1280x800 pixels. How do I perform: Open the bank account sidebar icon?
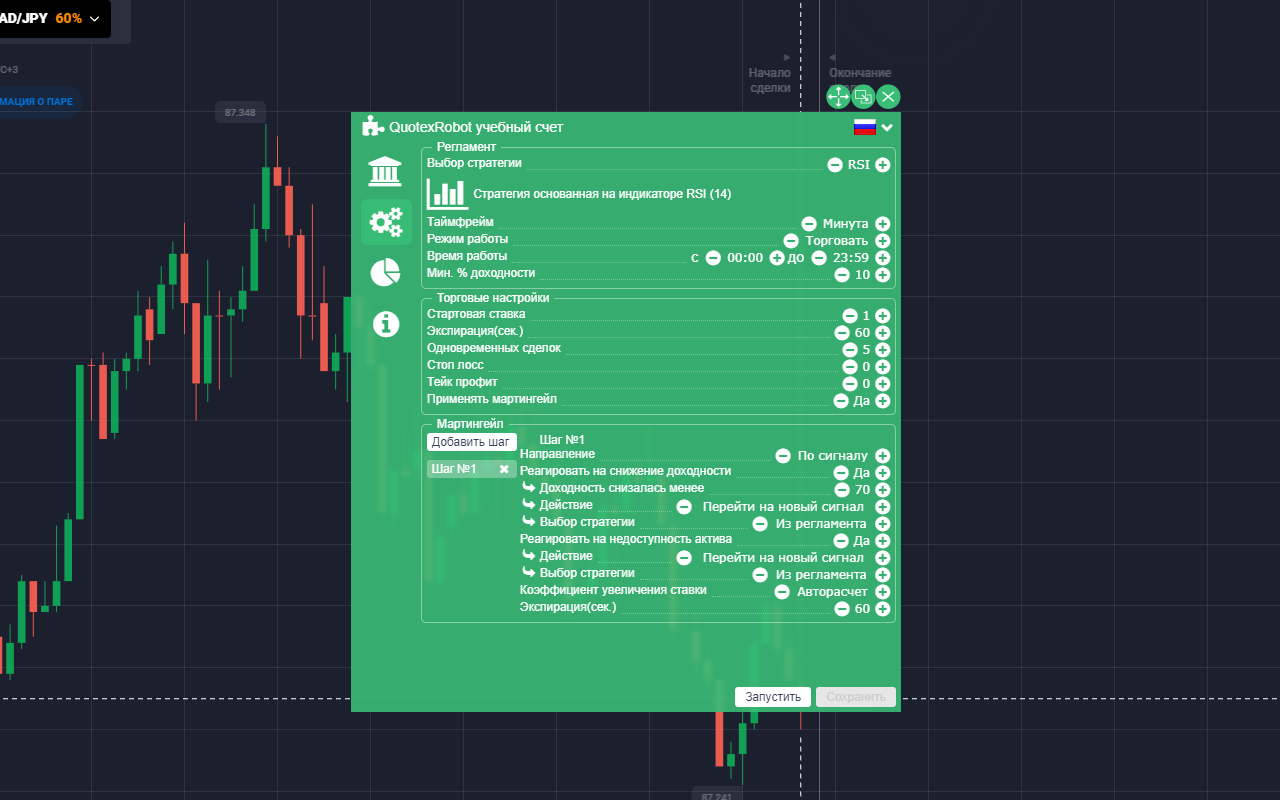coord(385,171)
